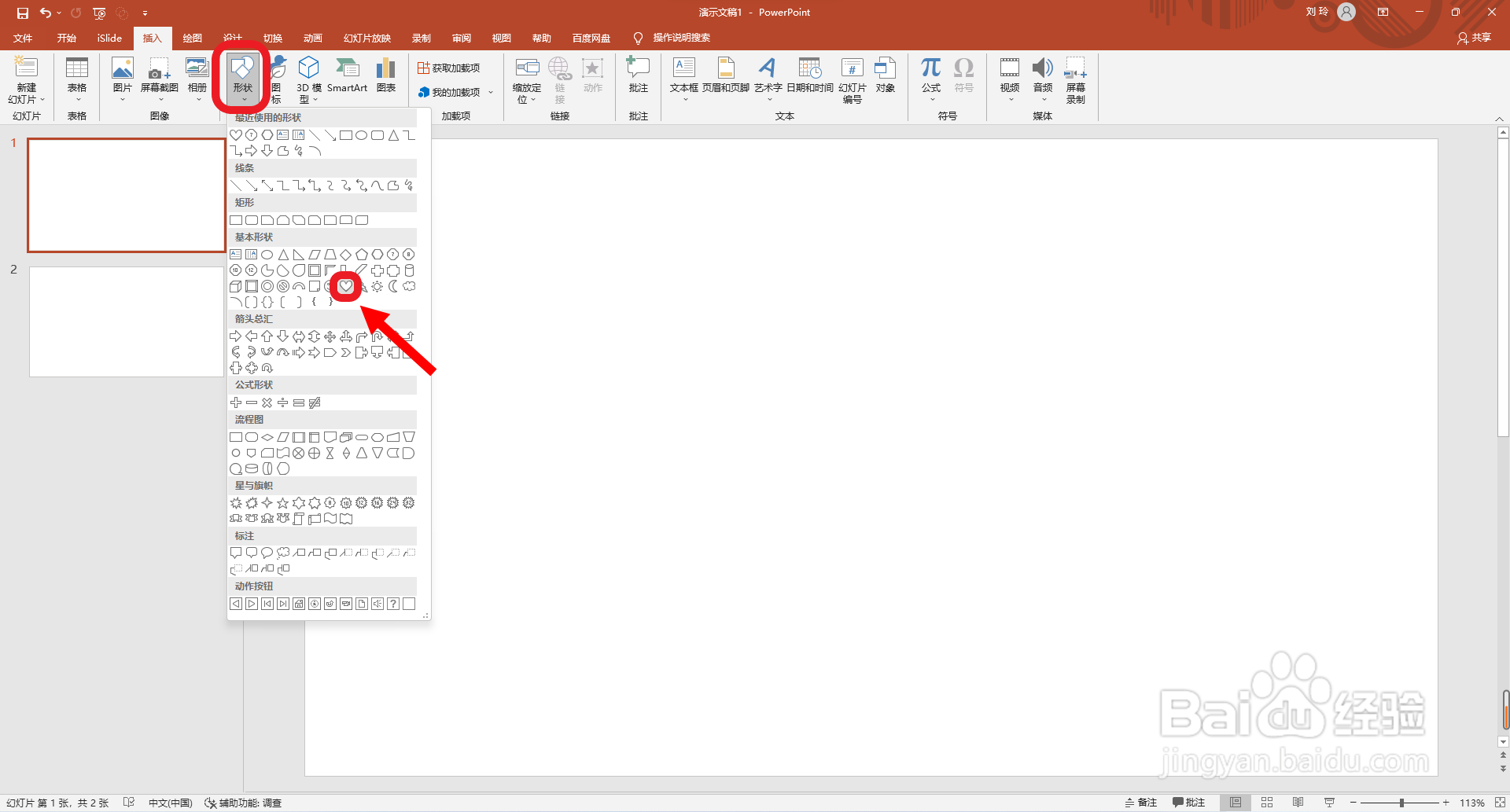Open the Equation dropdown
The image size is (1510, 812).
tap(931, 100)
